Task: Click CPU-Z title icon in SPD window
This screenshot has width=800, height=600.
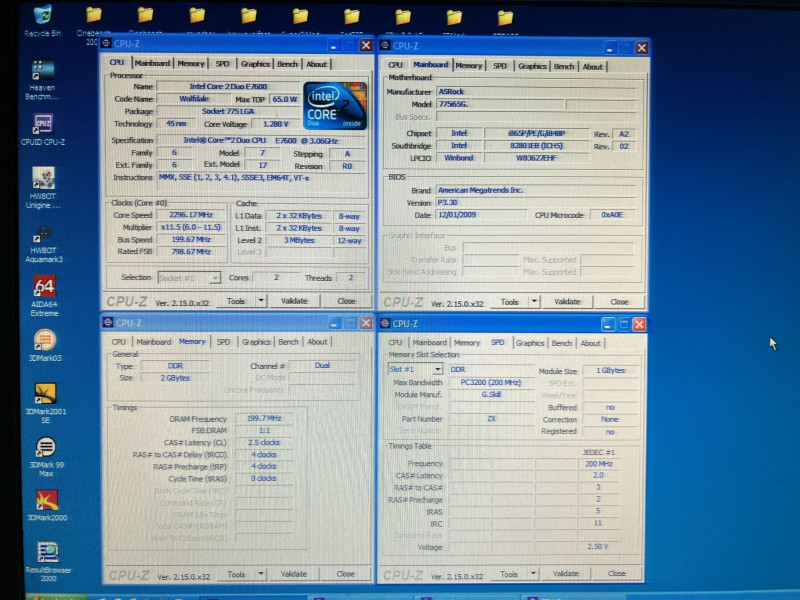Action: click(385, 323)
